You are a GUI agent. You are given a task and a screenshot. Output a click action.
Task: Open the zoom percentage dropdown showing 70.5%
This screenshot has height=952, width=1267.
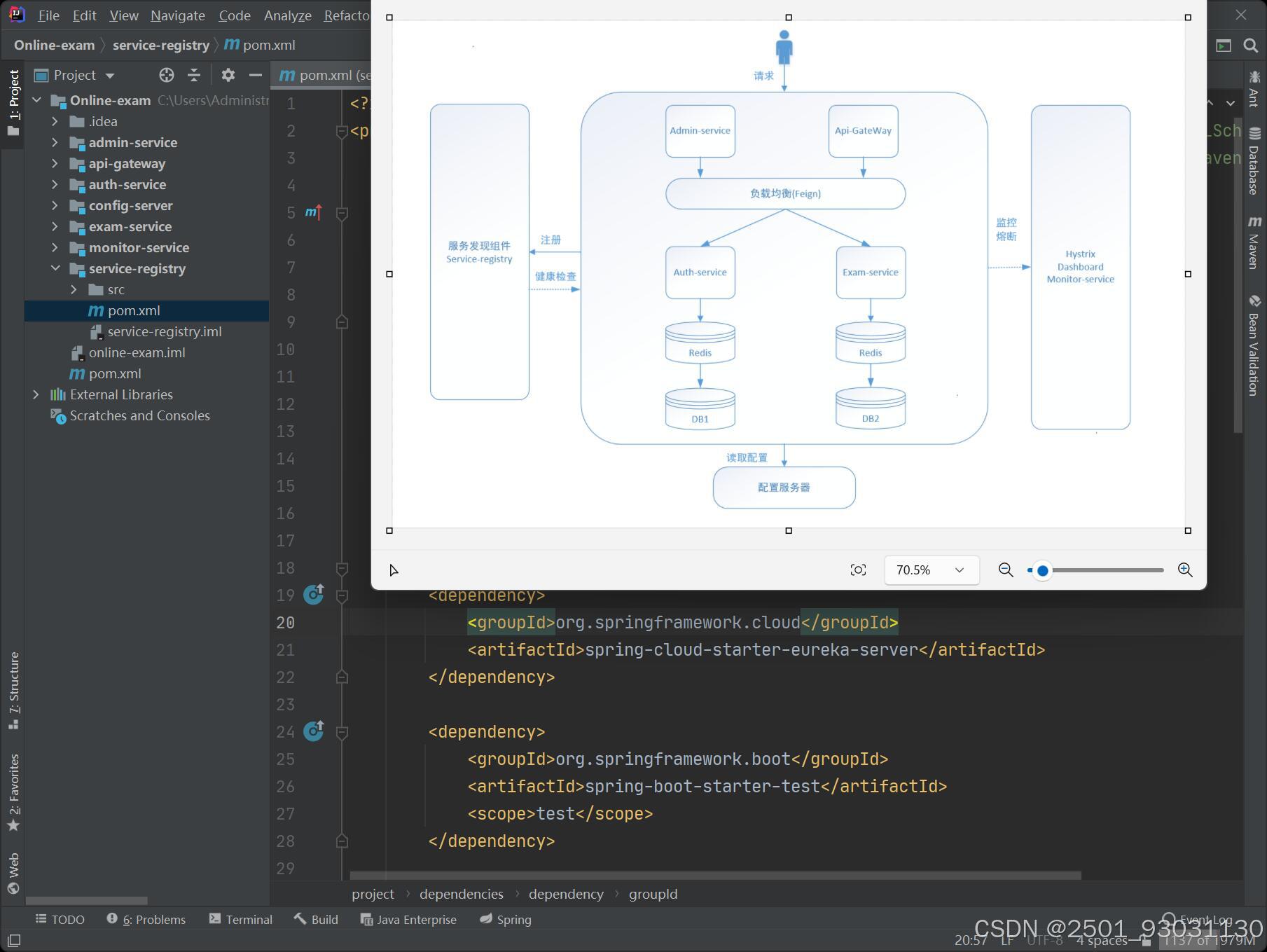932,570
